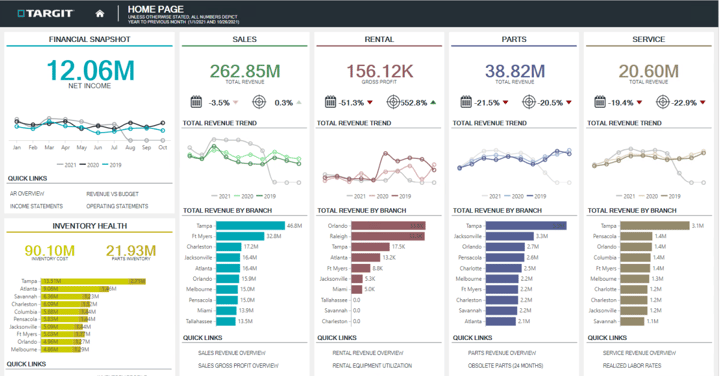Click the Service calendar icon beside -19.4%
The height and width of the screenshot is (376, 720).
(600, 102)
